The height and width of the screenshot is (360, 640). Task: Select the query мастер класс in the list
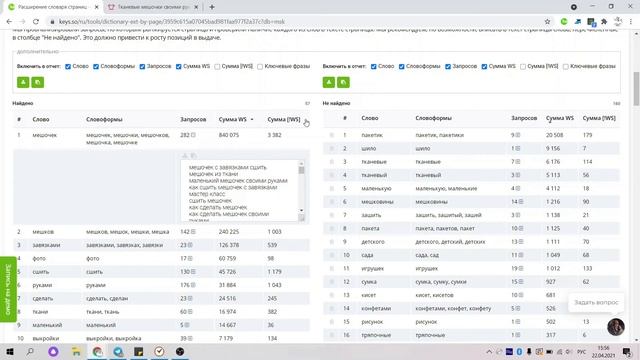click(x=207, y=194)
